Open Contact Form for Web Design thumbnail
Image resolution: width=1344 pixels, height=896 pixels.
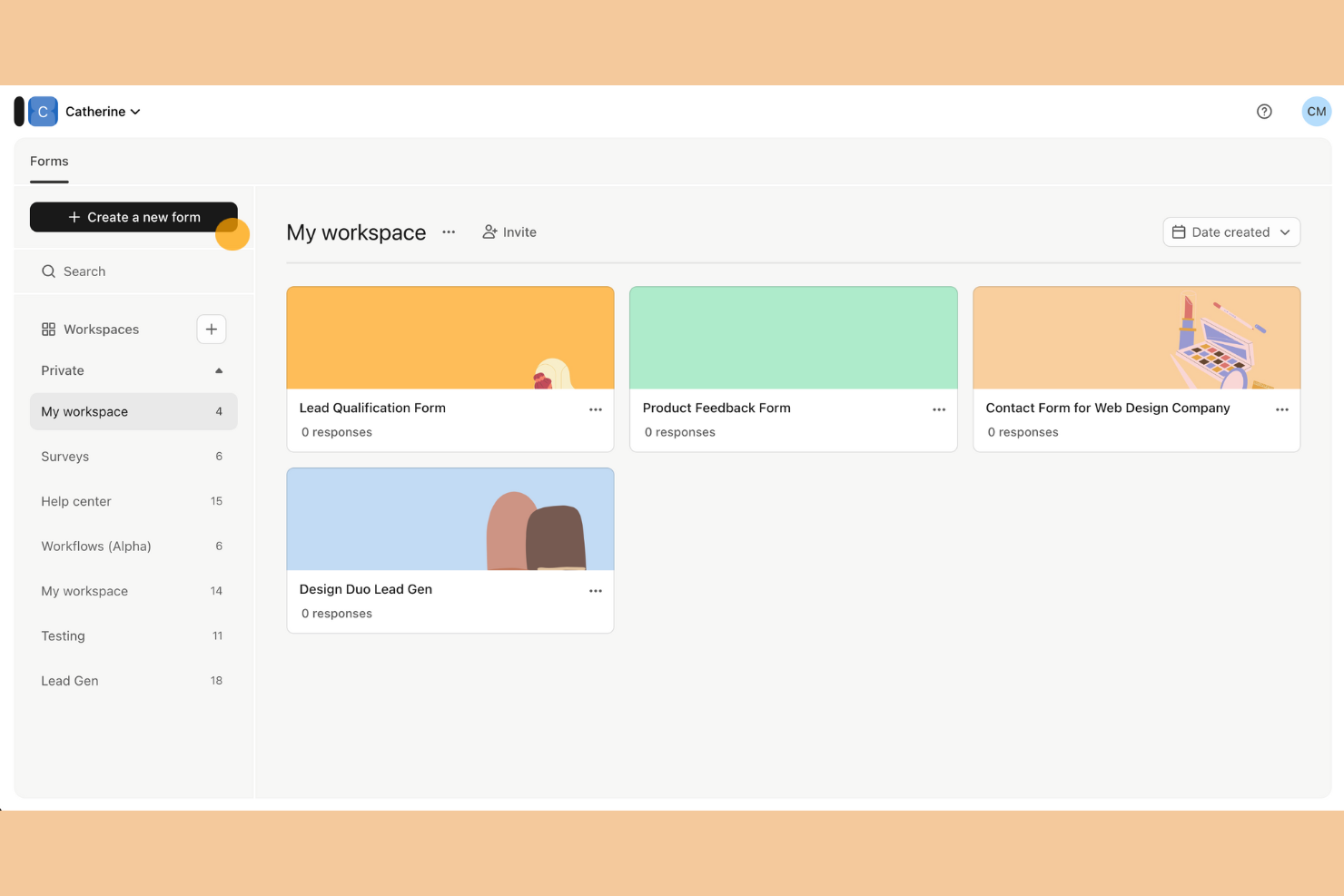pyautogui.click(x=1137, y=338)
